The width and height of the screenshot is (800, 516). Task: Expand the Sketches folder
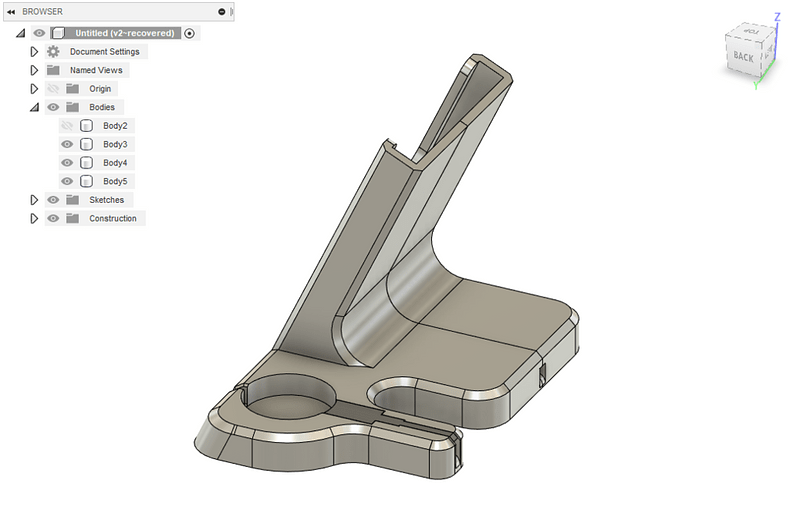(34, 200)
